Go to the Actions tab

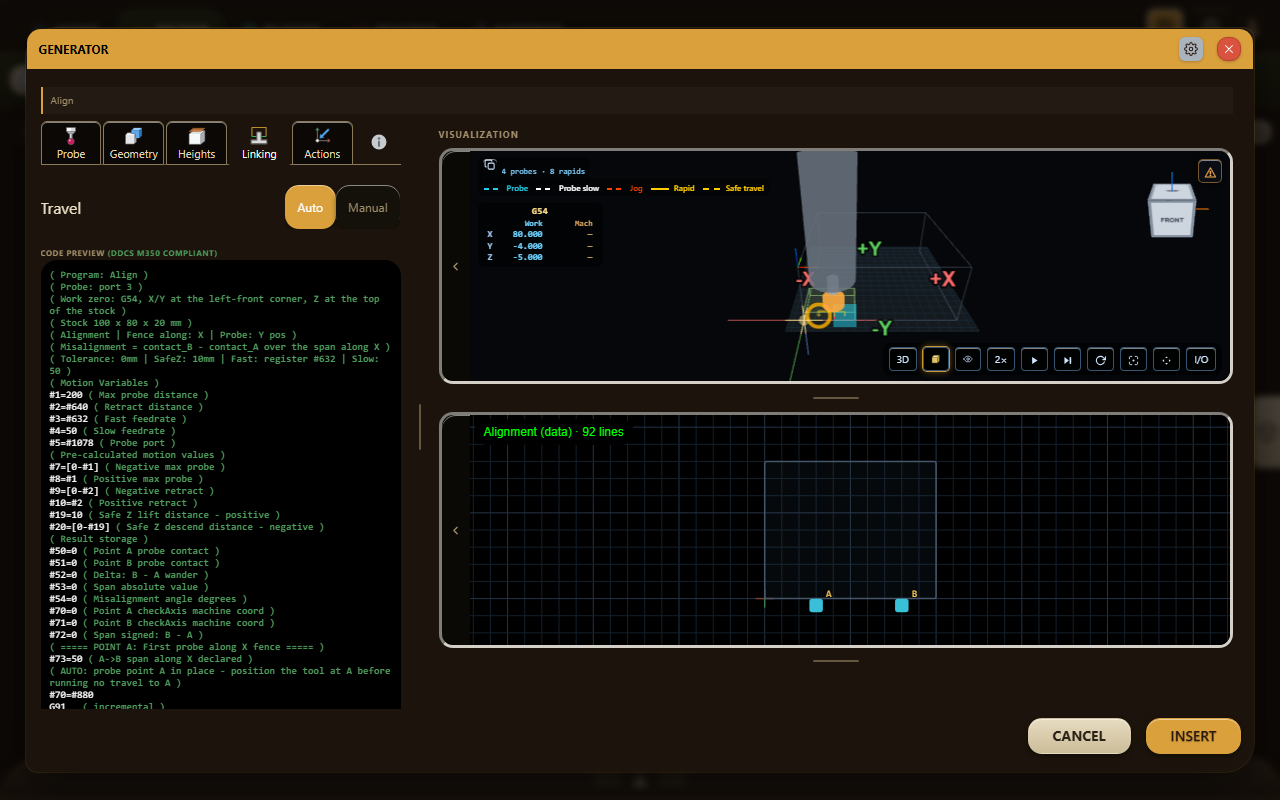322,143
